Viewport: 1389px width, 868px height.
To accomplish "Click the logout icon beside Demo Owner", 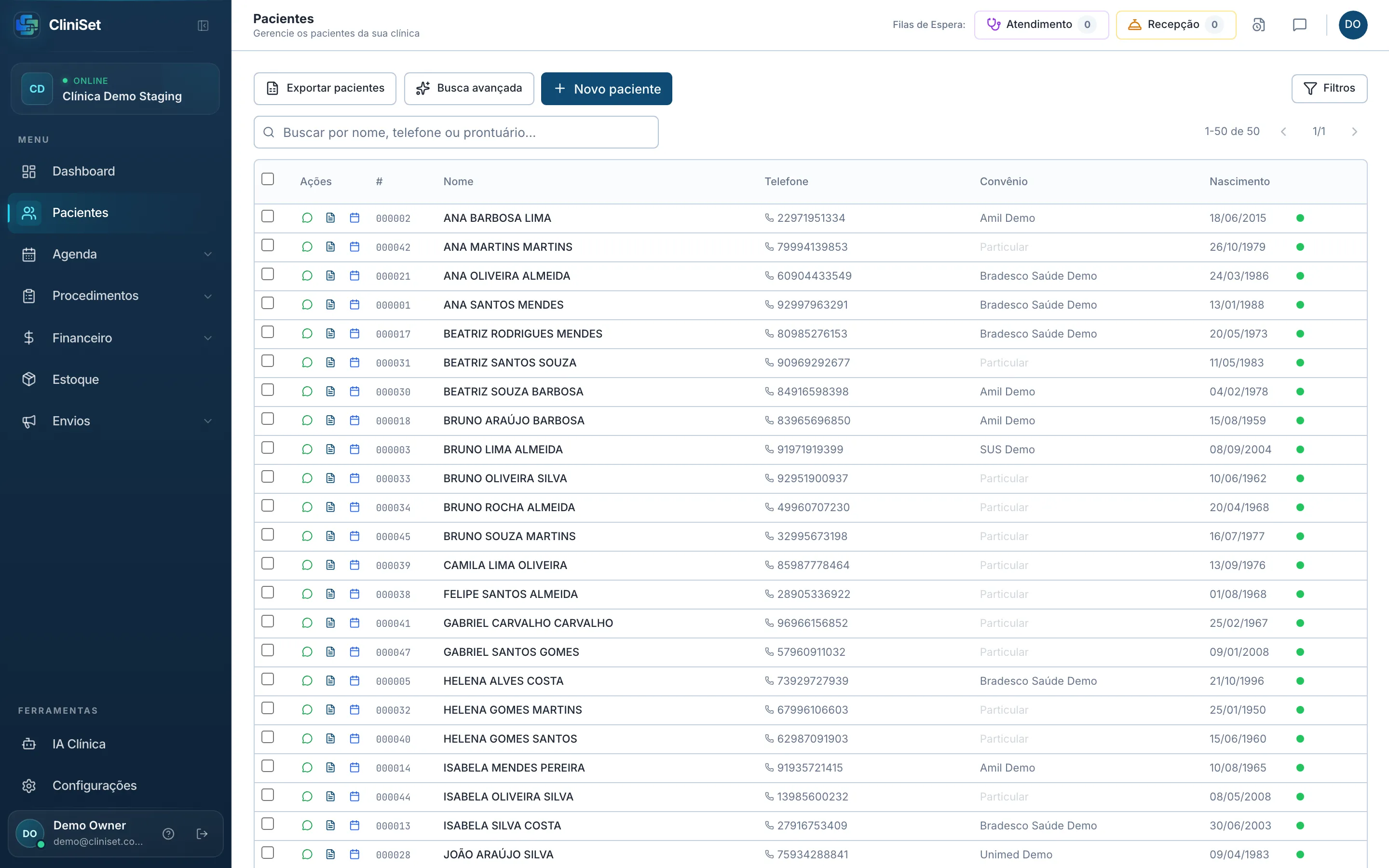I will click(202, 834).
